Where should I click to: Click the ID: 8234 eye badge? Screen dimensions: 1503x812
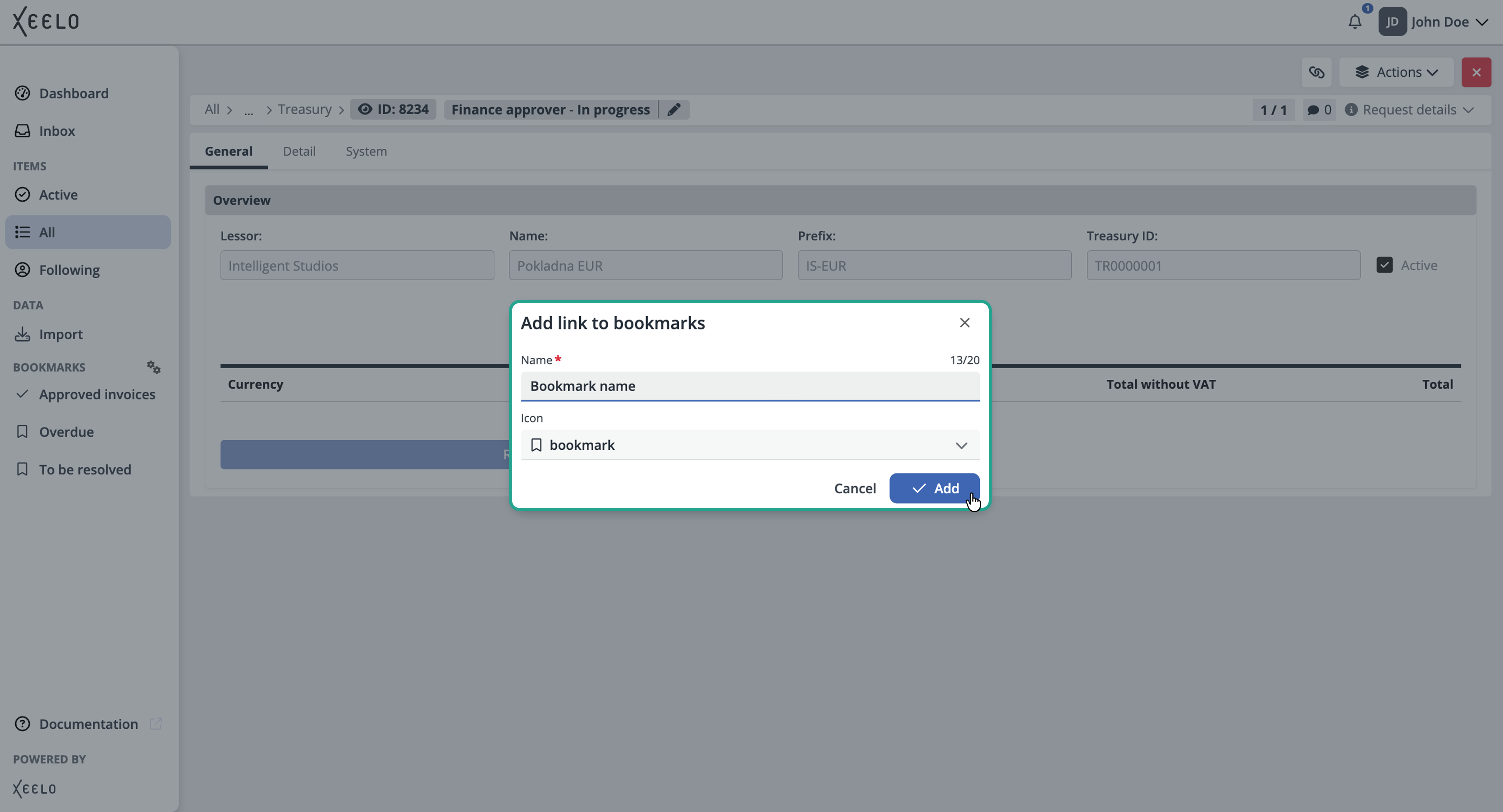[x=393, y=110]
